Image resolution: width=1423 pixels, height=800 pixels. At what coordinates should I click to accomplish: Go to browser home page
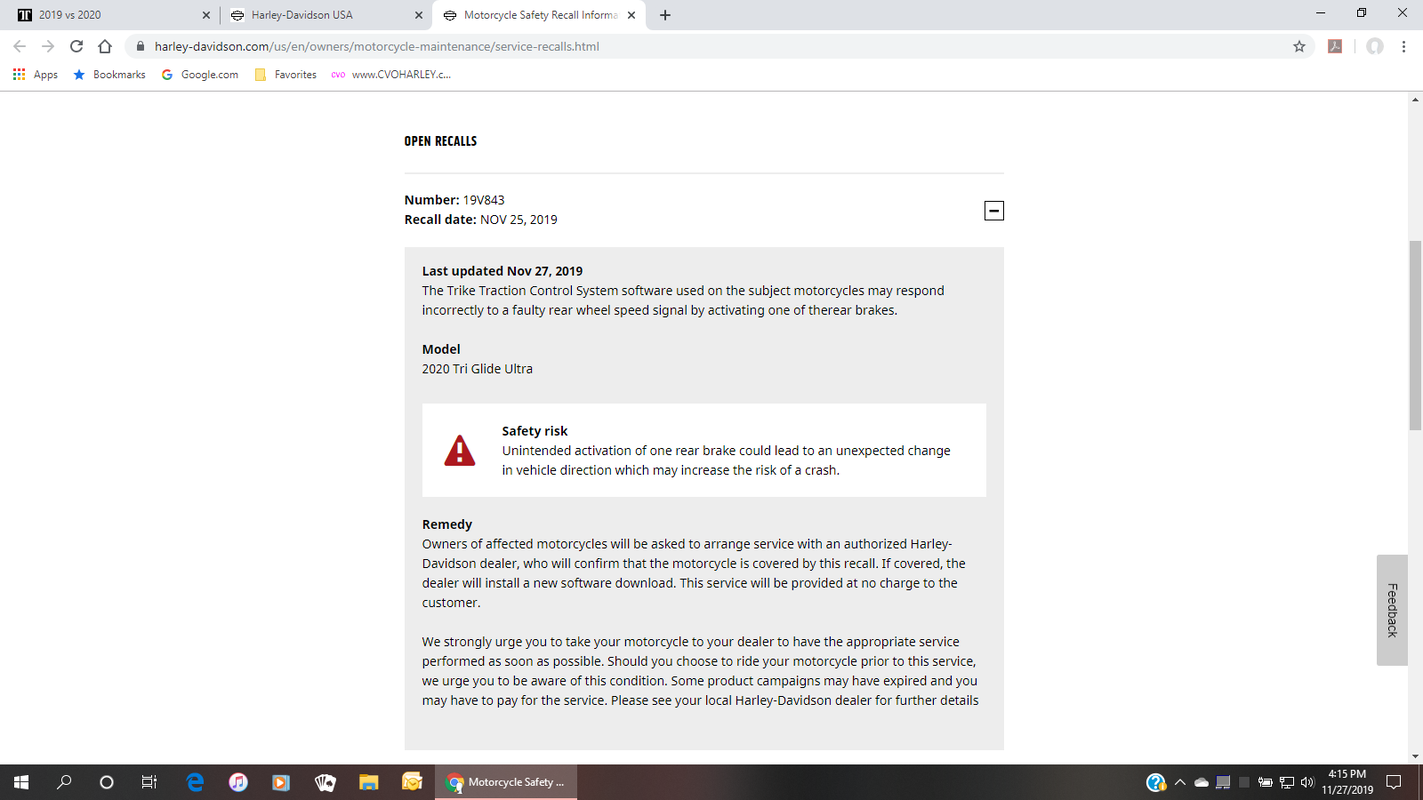point(105,46)
